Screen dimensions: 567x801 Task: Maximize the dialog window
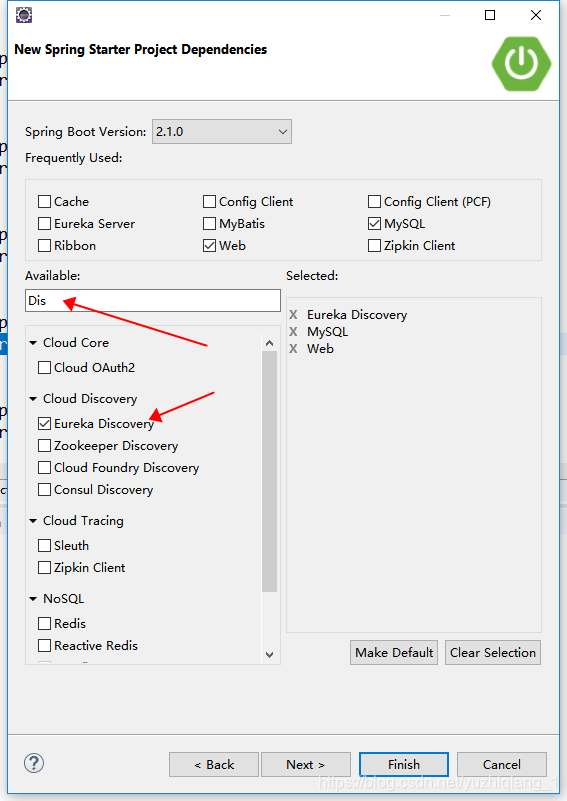point(490,15)
